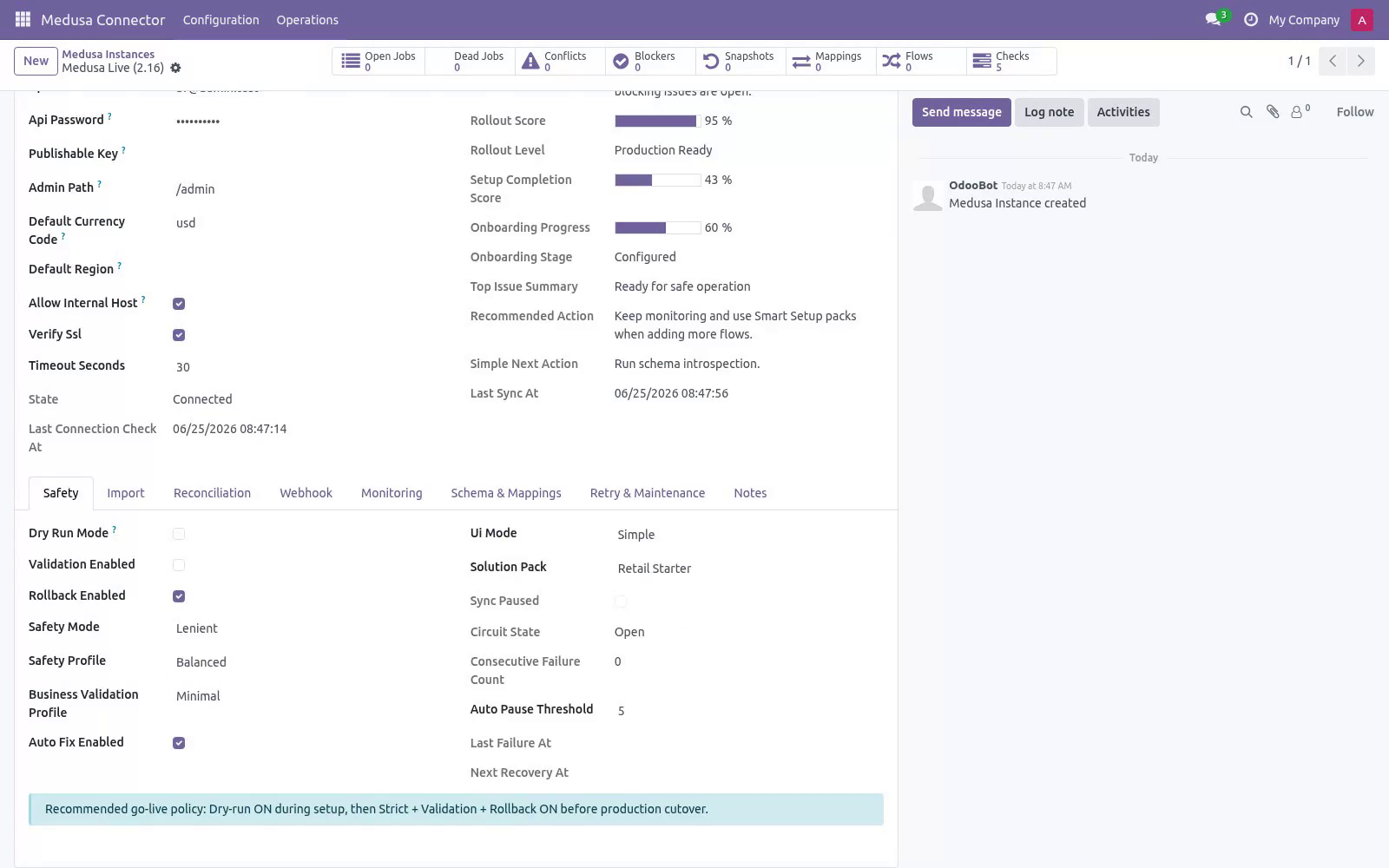
Task: Open the gear actions menu beside Medusa Live
Action: [x=175, y=68]
